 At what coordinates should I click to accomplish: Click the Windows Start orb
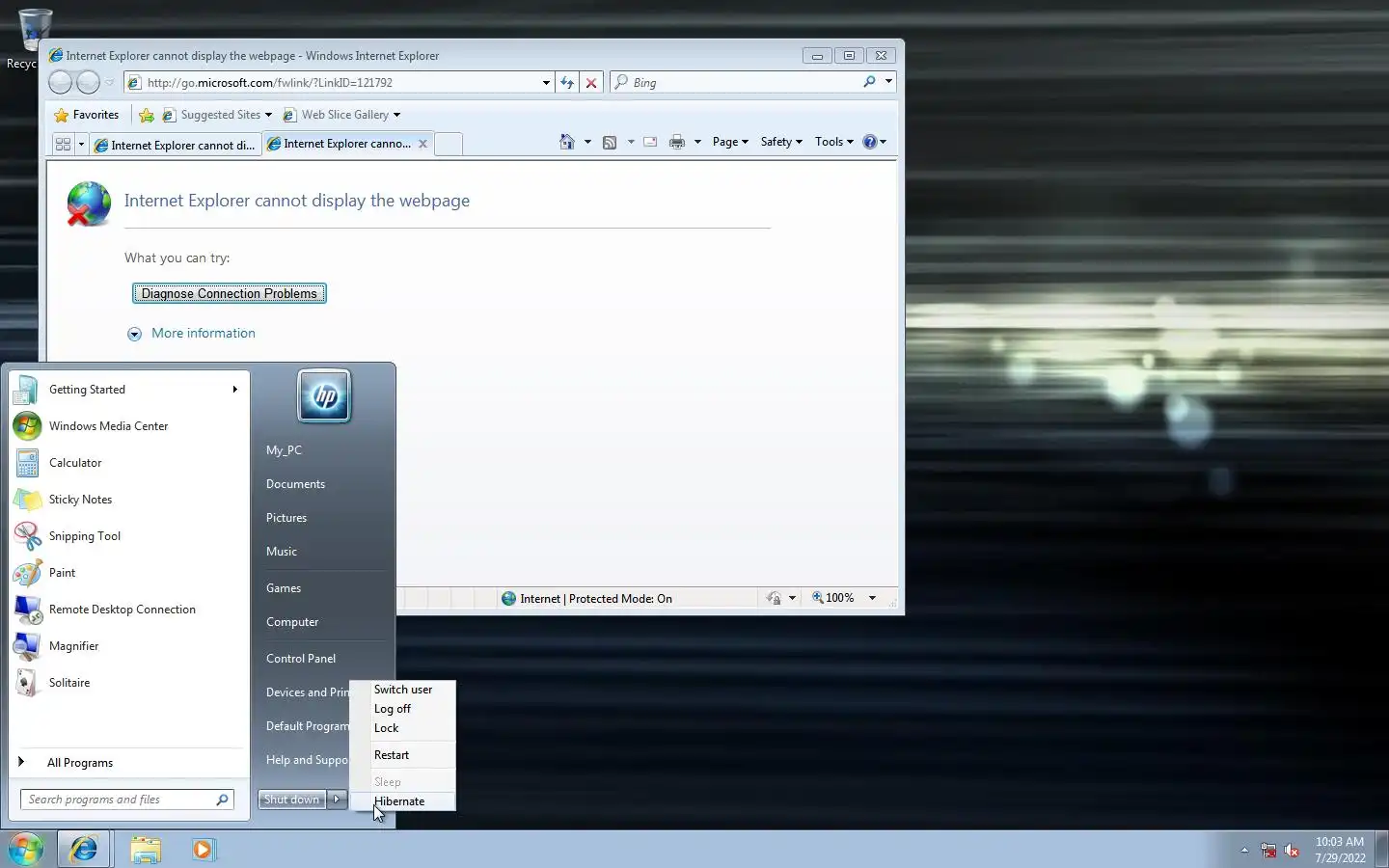pyautogui.click(x=26, y=850)
